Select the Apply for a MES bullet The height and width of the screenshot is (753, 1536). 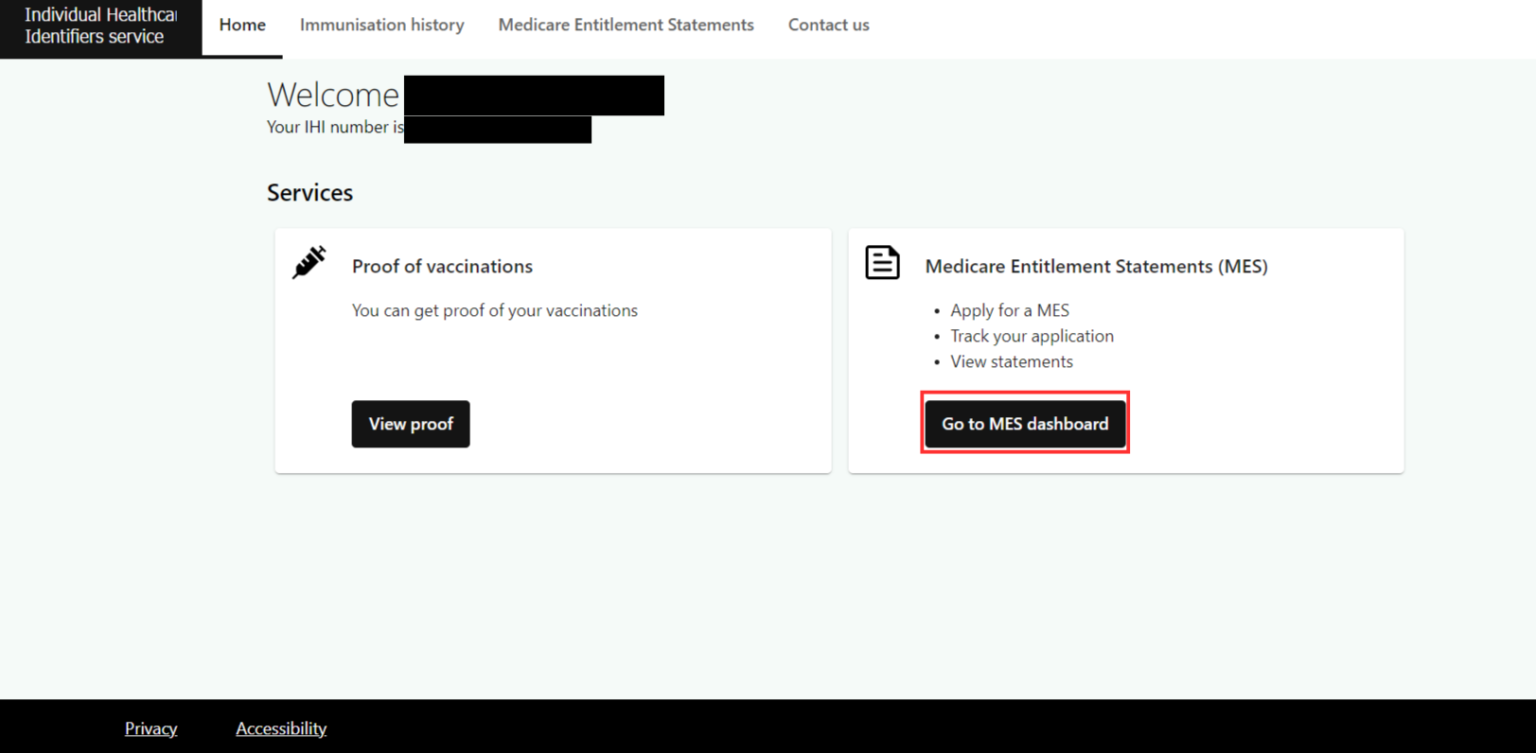pyautogui.click(x=1009, y=310)
